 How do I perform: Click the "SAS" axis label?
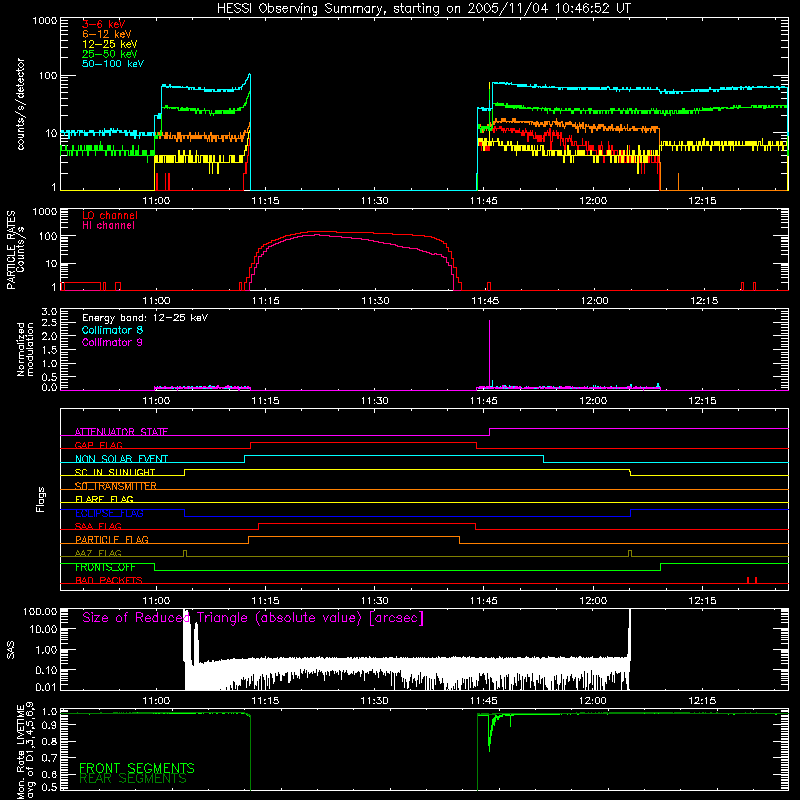[x=11, y=650]
